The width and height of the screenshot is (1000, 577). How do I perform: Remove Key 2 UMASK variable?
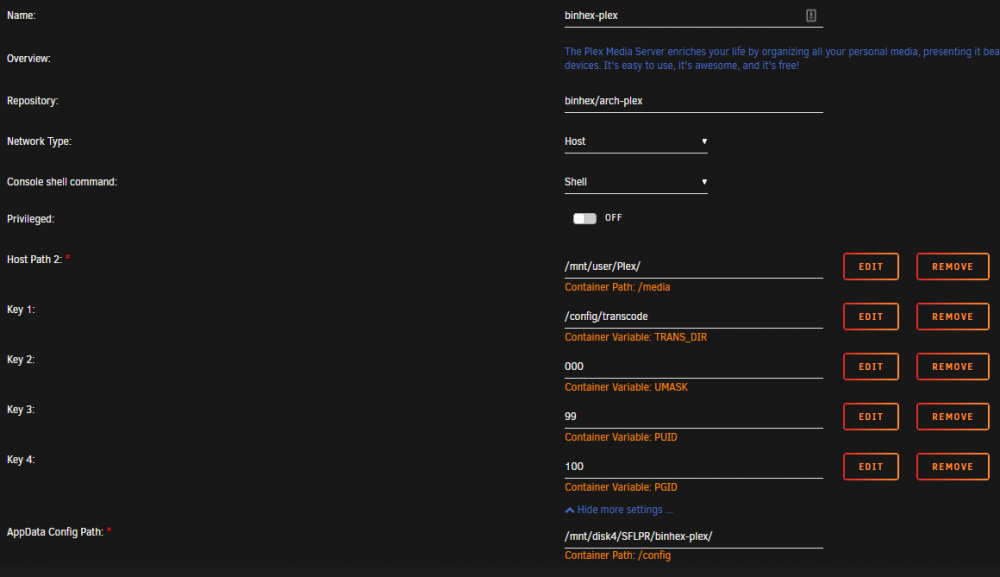[x=952, y=367]
